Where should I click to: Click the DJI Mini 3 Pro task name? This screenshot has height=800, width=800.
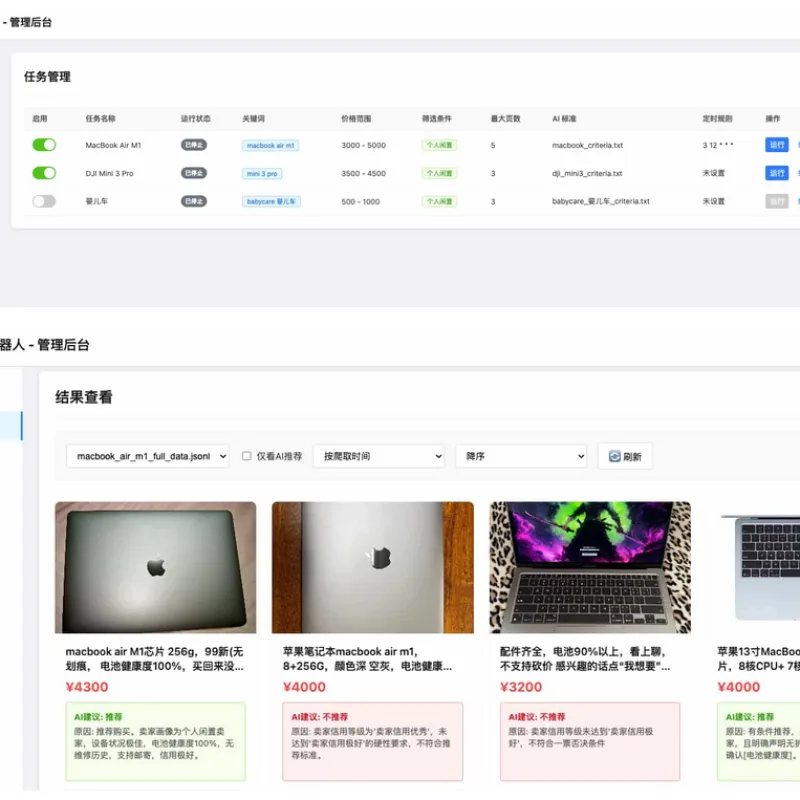(109, 173)
